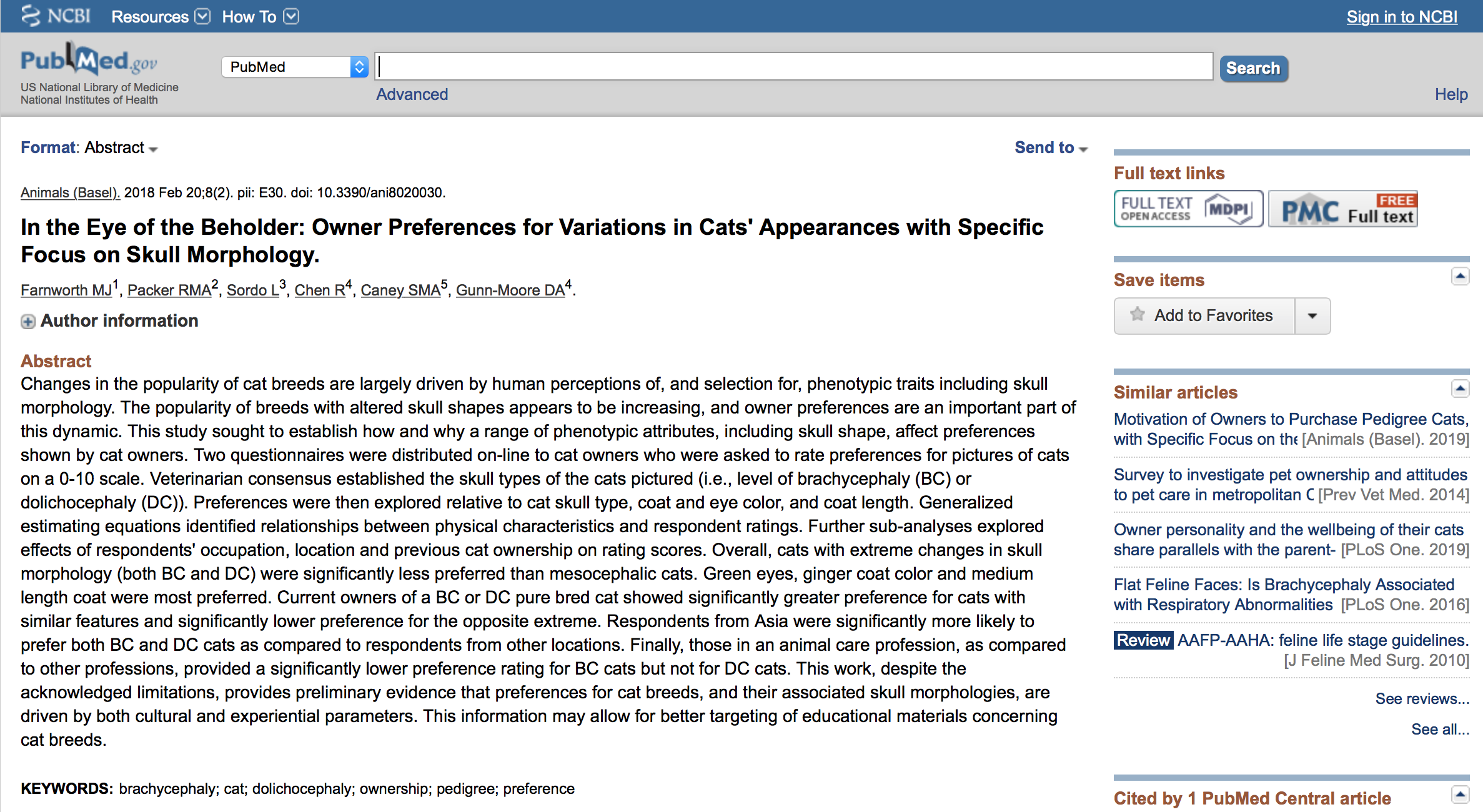This screenshot has height=812, width=1483.
Task: Open Survey to investigate pet ownership article
Action: tap(1291, 485)
